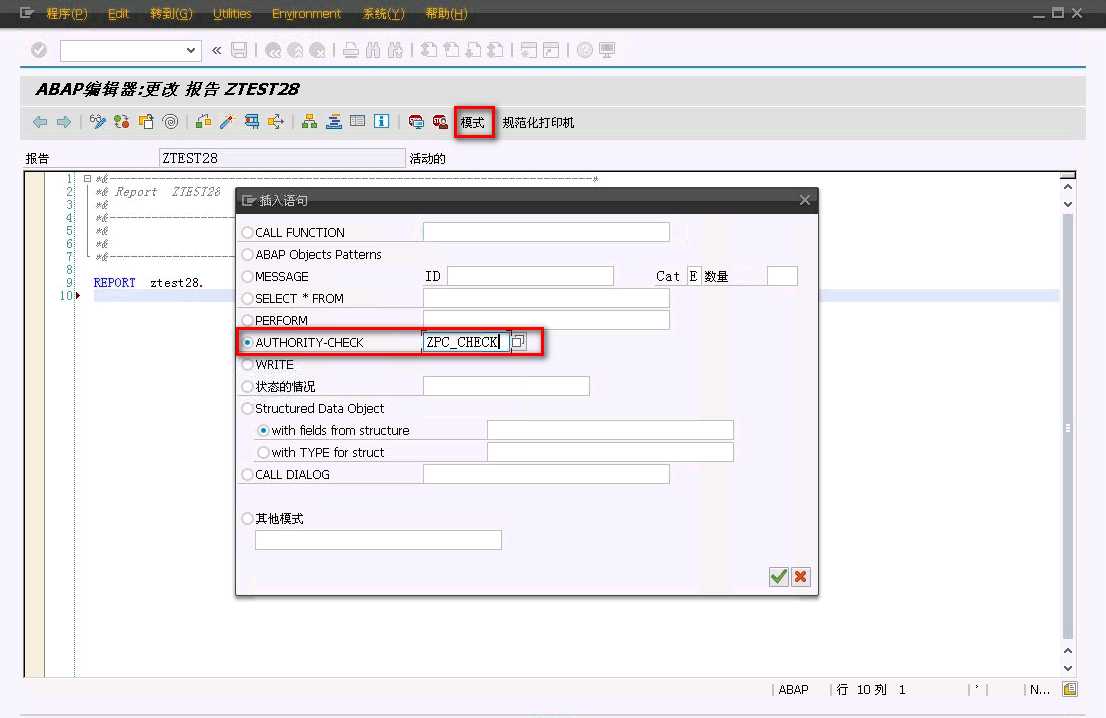
Task: Click the MESSAGE ID input field
Action: point(530,276)
